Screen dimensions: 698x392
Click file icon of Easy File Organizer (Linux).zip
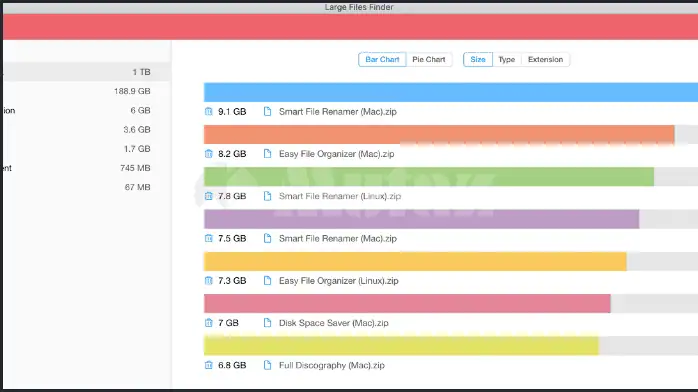[x=267, y=280]
